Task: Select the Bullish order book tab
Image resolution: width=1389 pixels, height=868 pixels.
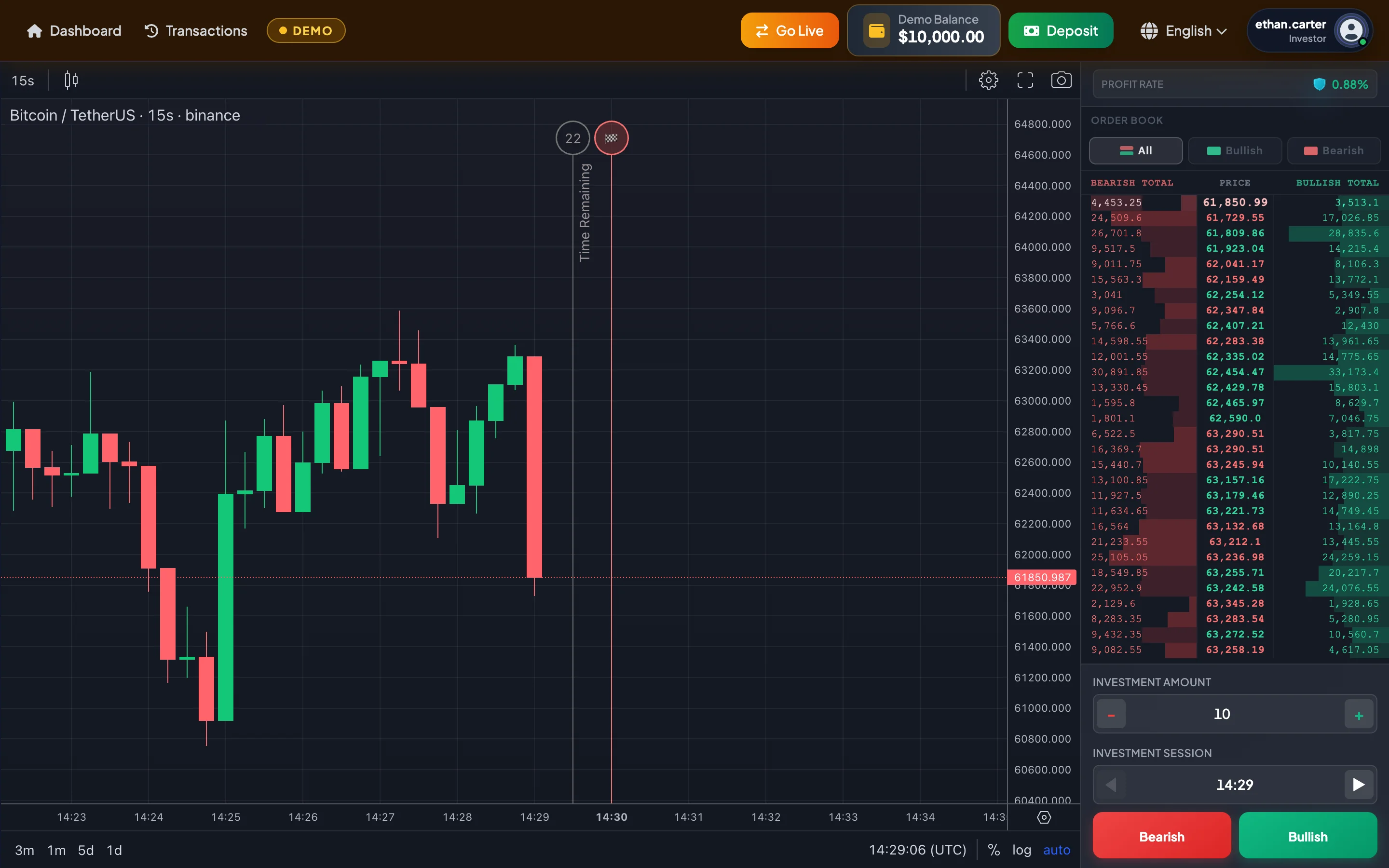Action: pyautogui.click(x=1235, y=150)
